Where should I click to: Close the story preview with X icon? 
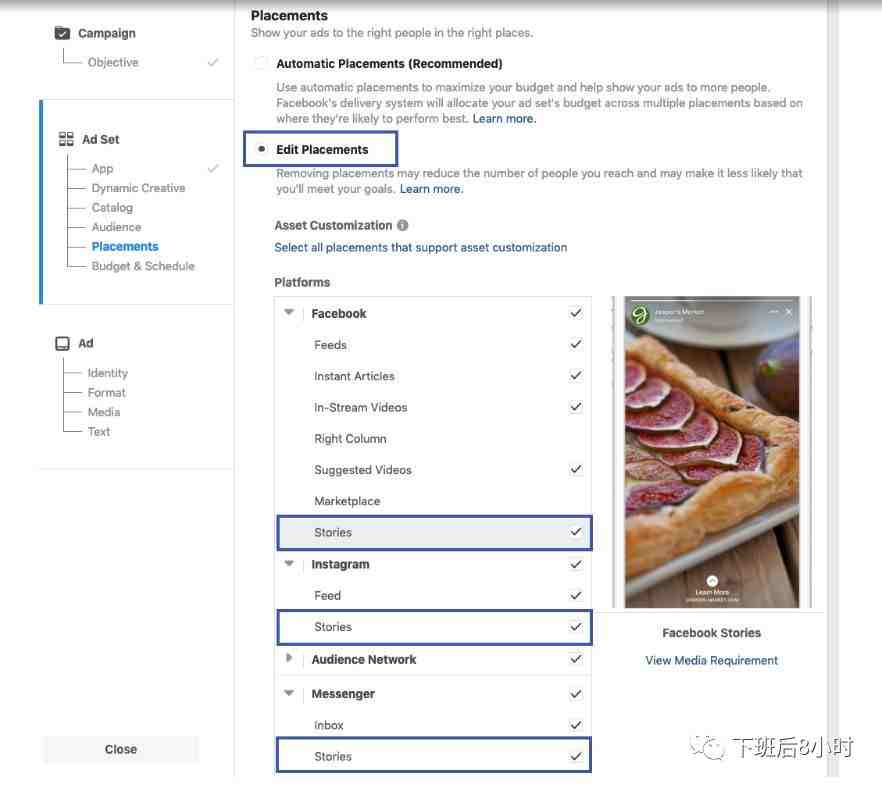(x=789, y=312)
